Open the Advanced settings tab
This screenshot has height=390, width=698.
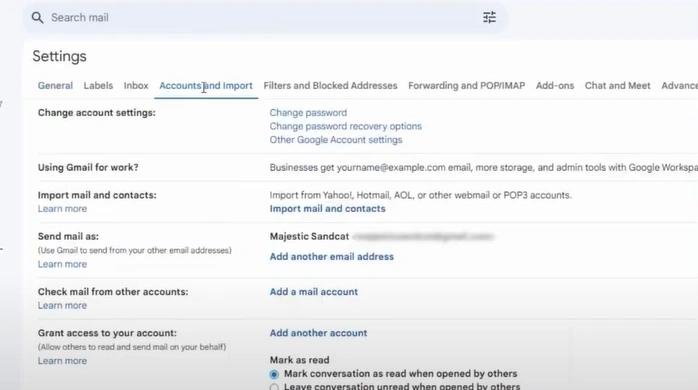[679, 85]
